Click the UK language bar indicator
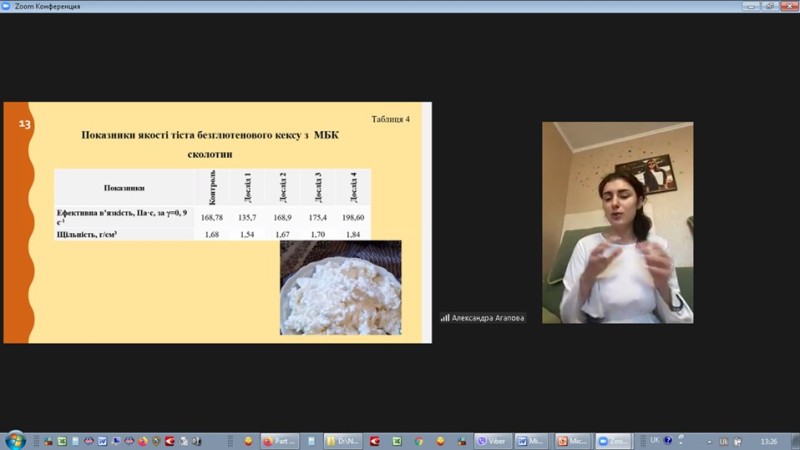 [x=655, y=440]
